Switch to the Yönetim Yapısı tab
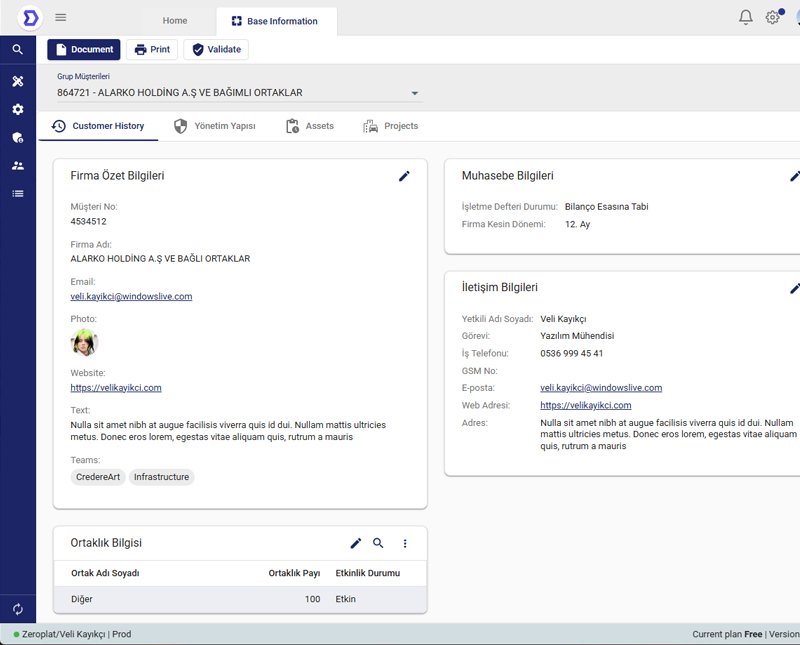 click(x=215, y=126)
